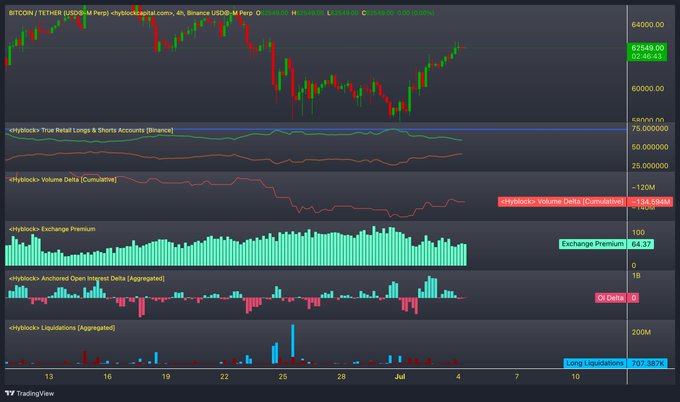Click date 10 on time axis
The height and width of the screenshot is (402, 680).
[575, 376]
